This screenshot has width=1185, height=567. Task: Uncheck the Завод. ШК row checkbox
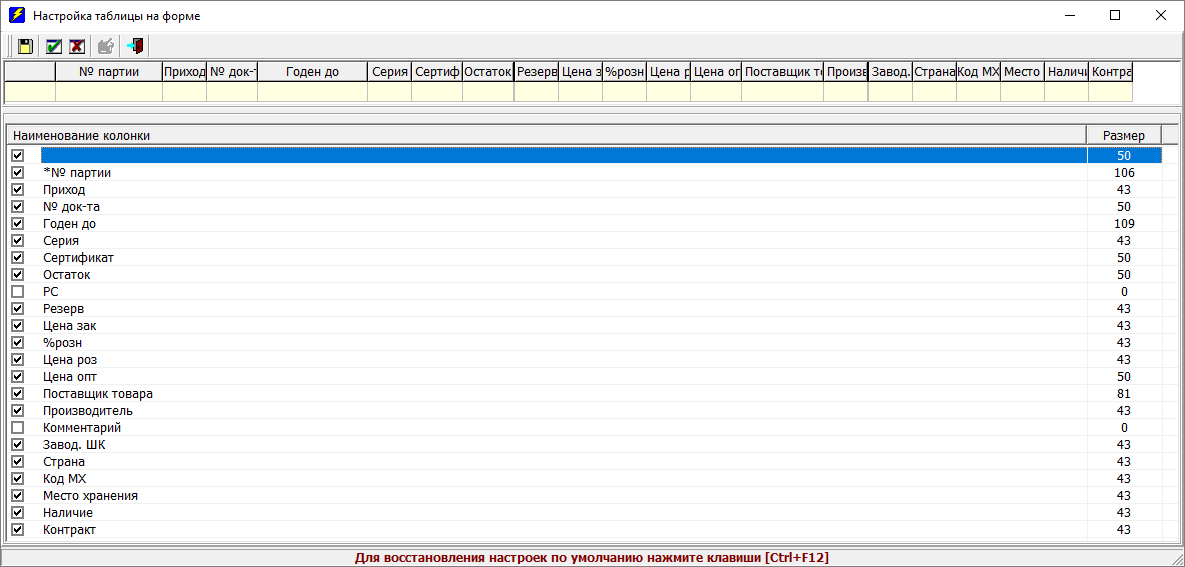click(17, 445)
